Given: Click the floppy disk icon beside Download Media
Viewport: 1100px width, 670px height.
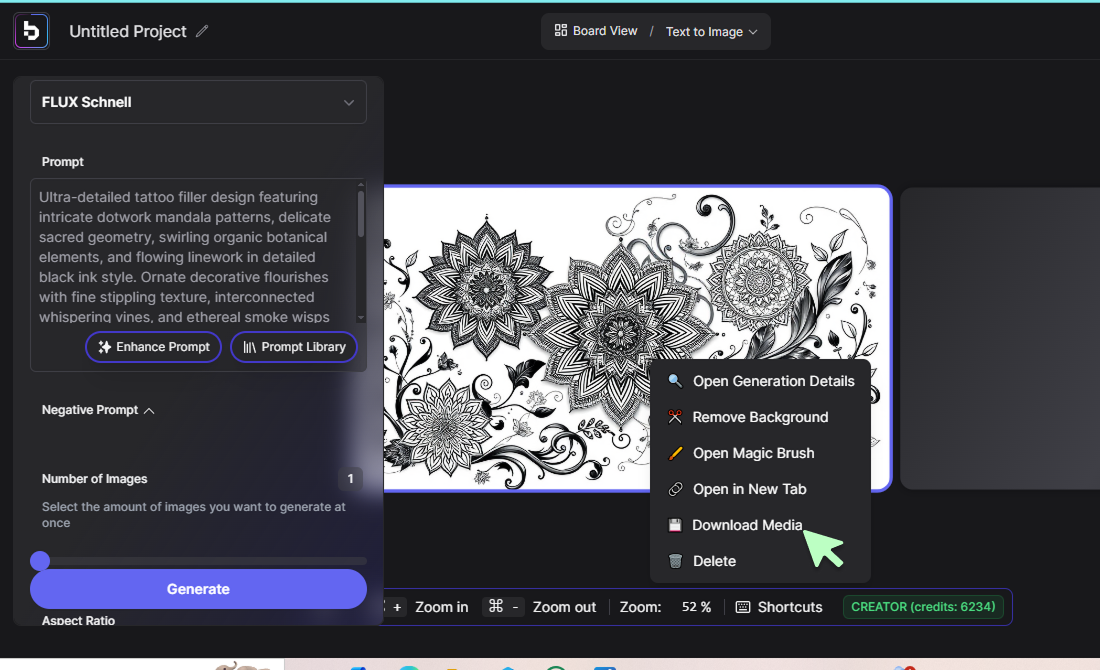Looking at the screenshot, I should [675, 525].
